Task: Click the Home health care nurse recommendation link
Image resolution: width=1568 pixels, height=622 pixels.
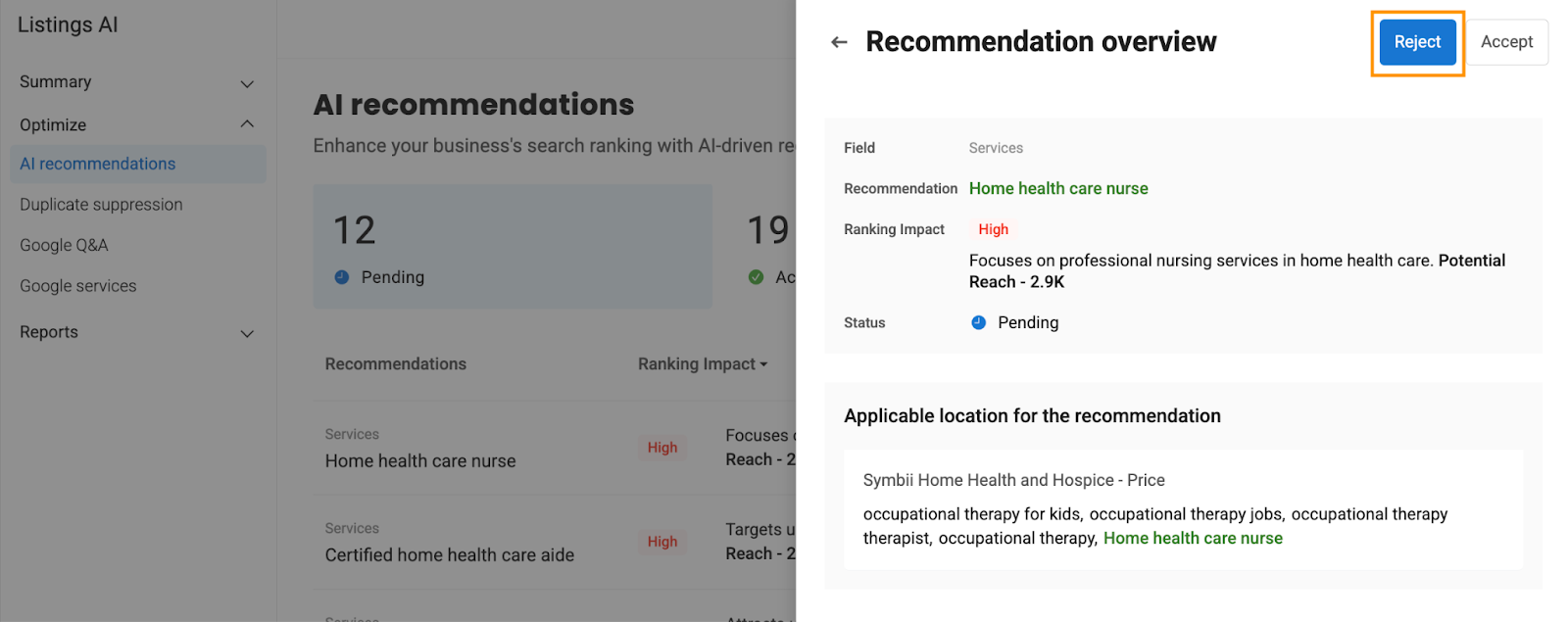Action: pyautogui.click(x=1058, y=188)
